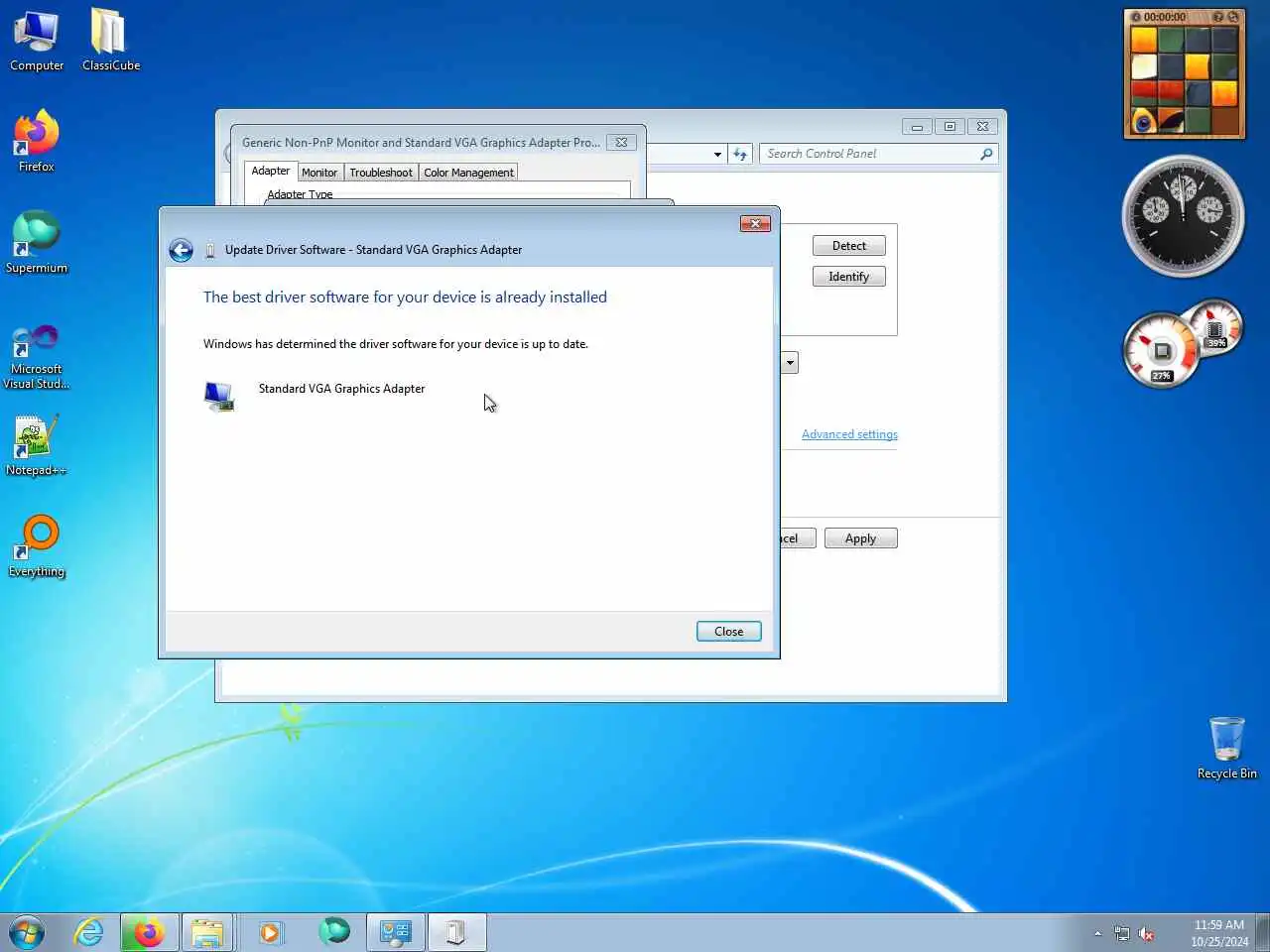Click the muted volume tray icon

1146,933
